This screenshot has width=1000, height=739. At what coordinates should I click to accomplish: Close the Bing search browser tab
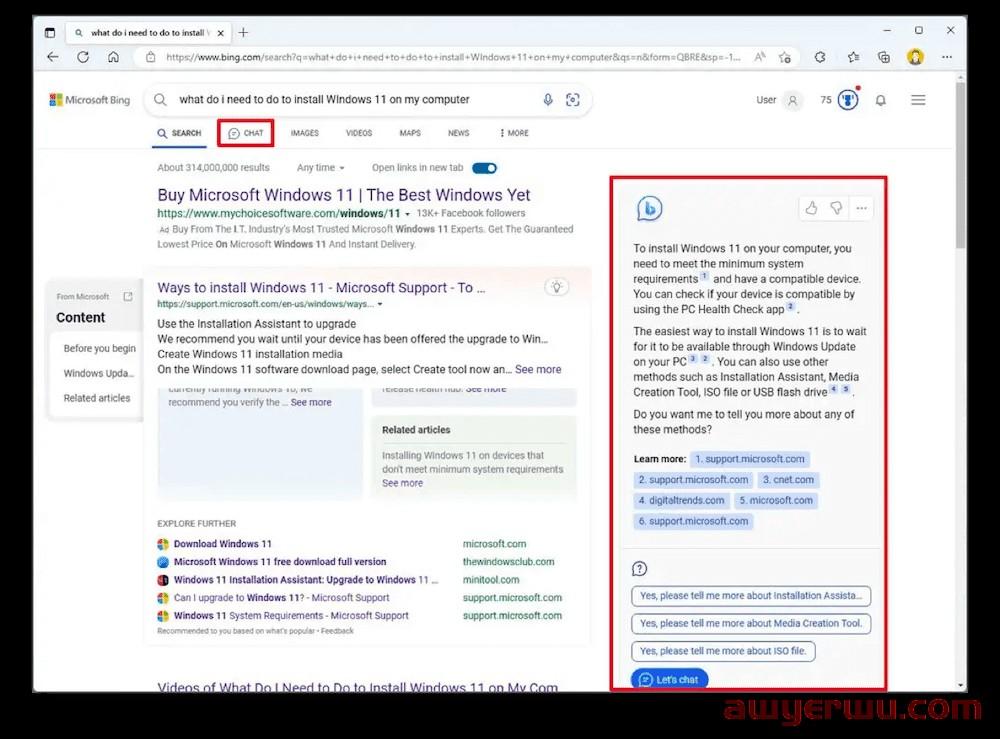tap(221, 33)
